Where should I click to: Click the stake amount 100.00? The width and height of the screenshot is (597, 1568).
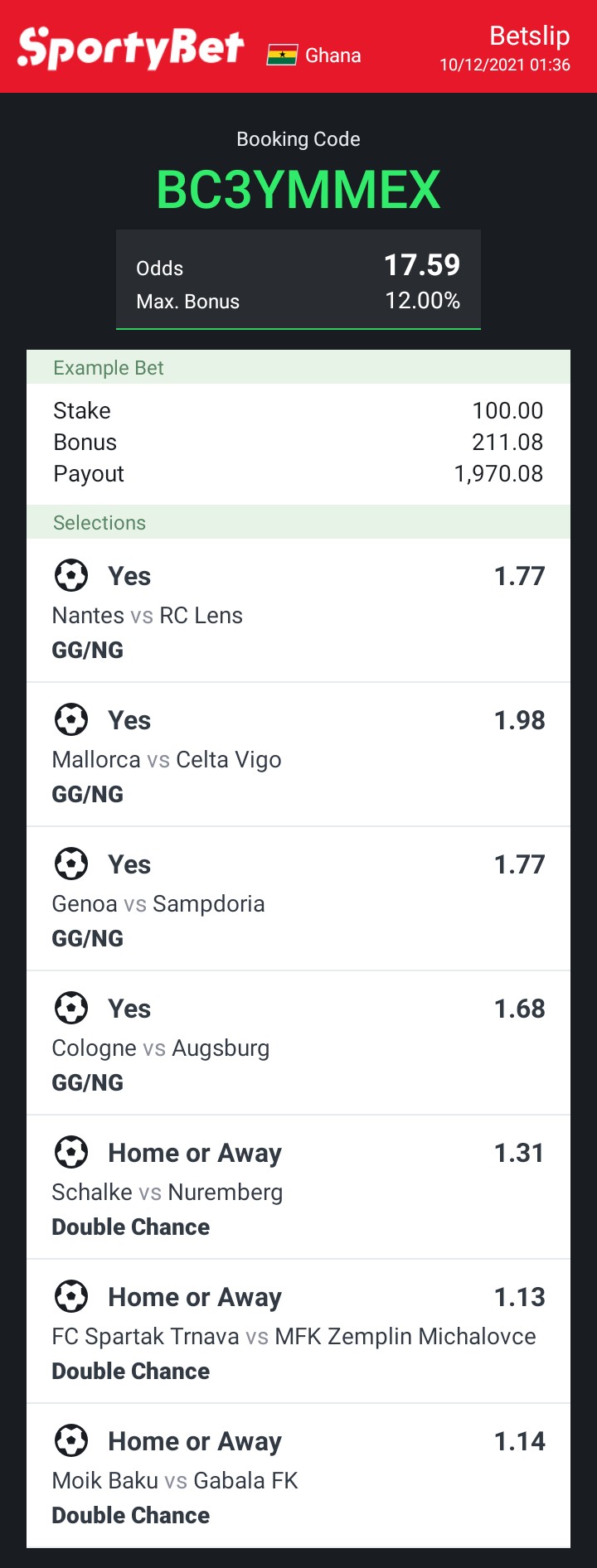point(507,411)
